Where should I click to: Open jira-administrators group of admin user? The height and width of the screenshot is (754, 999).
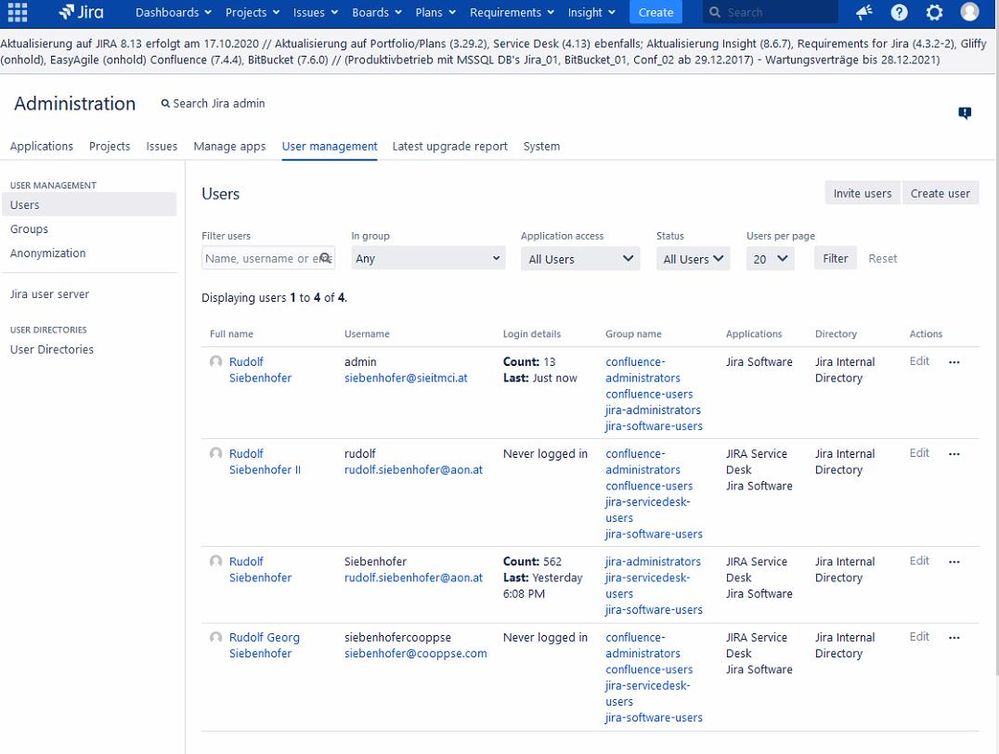(x=653, y=410)
